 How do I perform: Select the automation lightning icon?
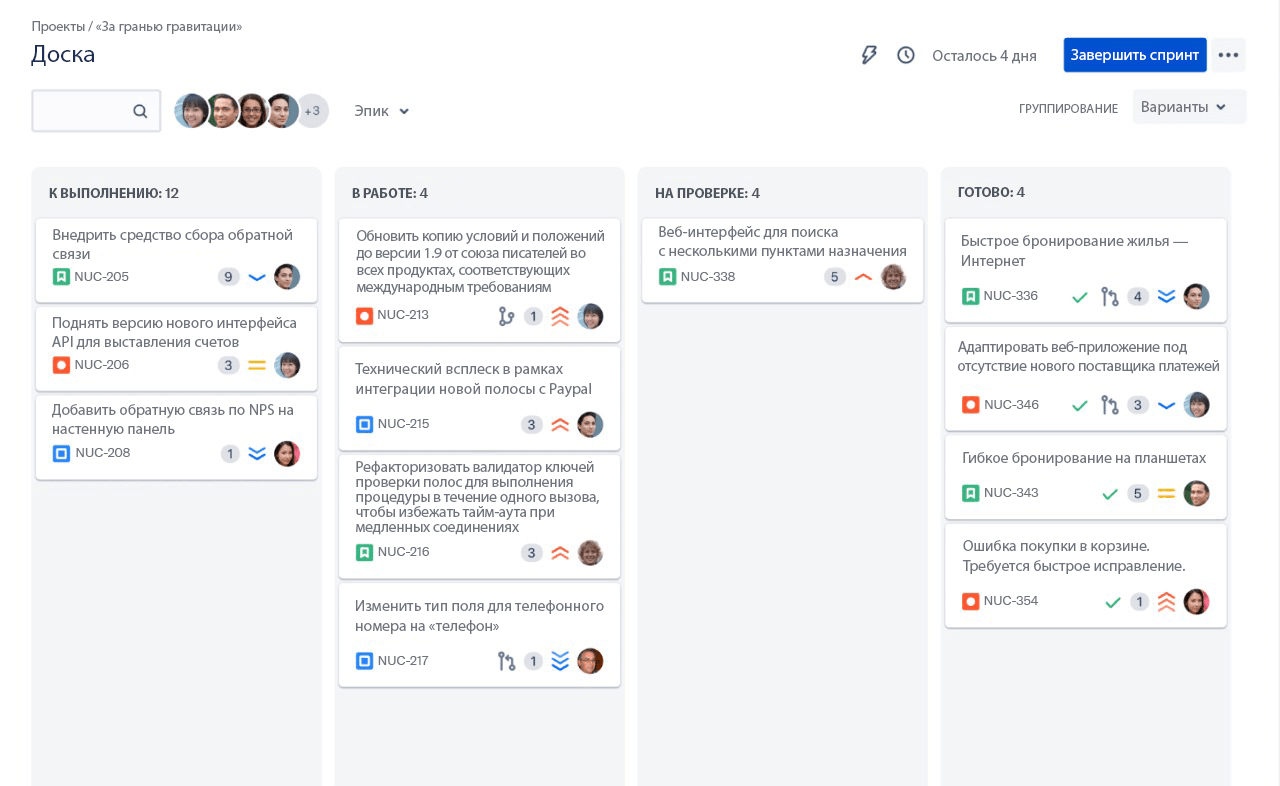pyautogui.click(x=869, y=55)
